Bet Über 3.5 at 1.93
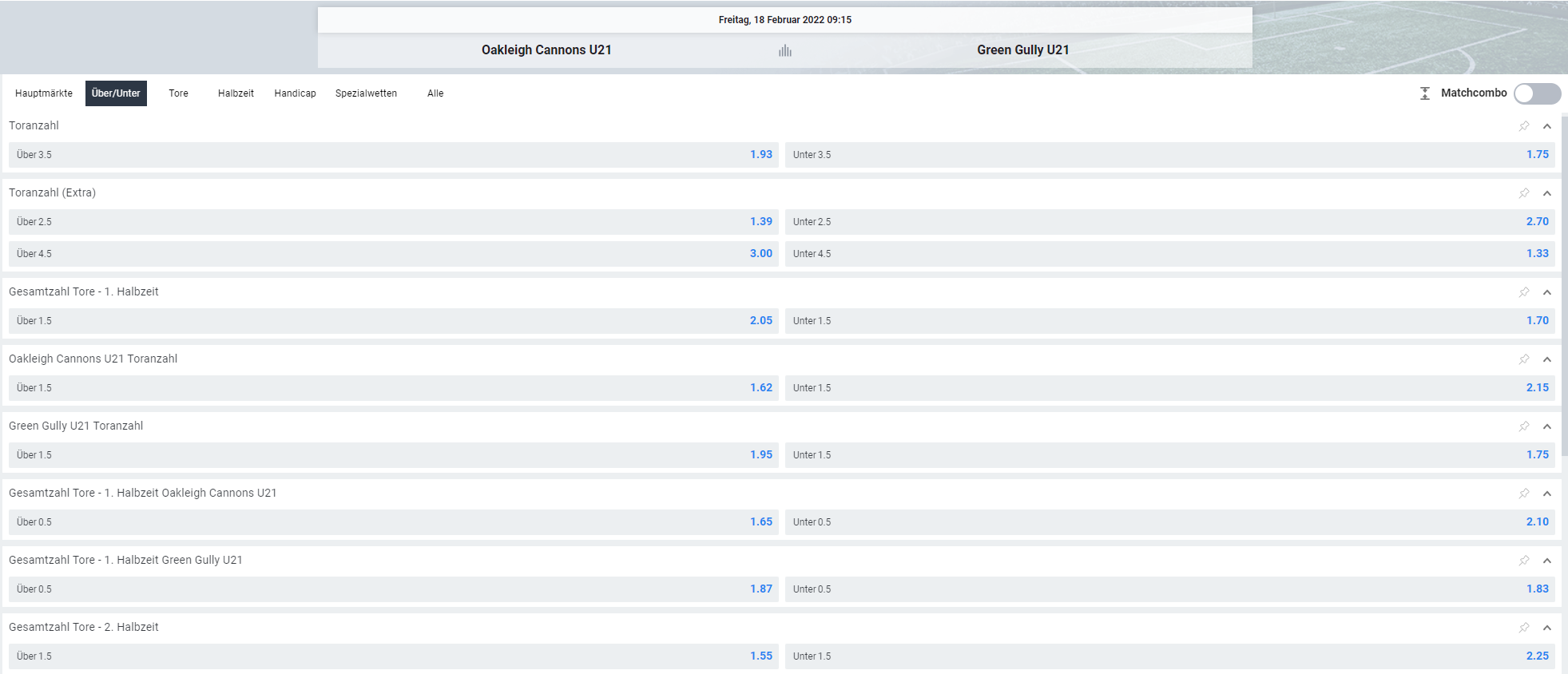1568x674 pixels. [394, 155]
